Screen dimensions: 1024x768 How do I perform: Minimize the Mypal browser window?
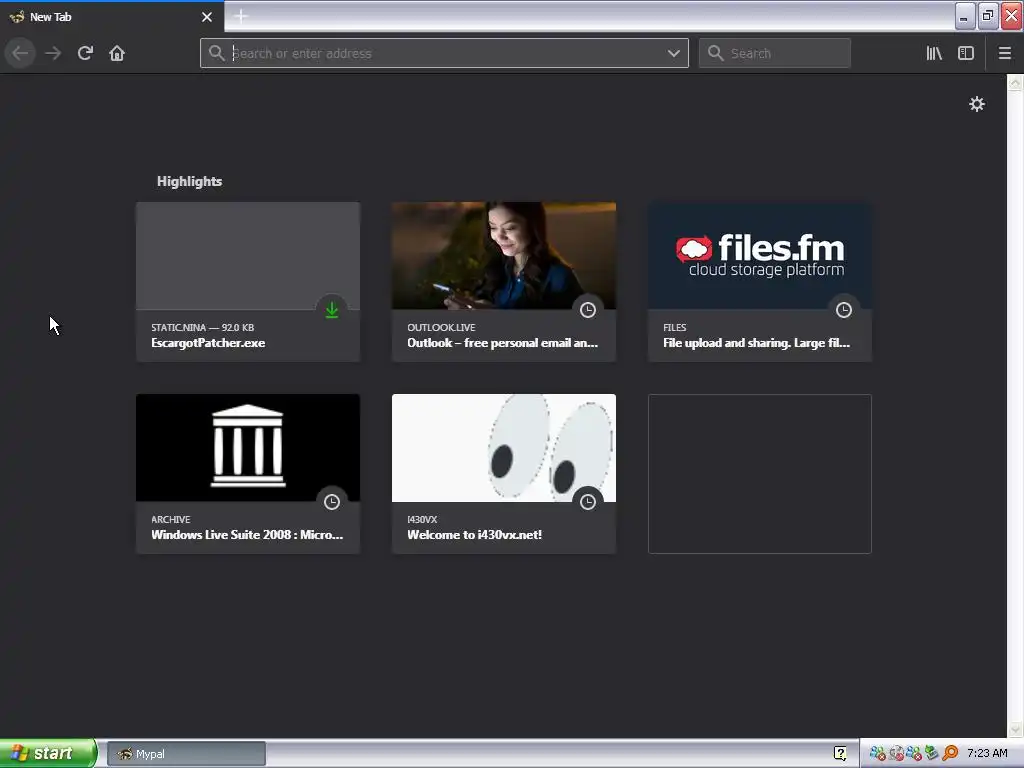[x=965, y=16]
